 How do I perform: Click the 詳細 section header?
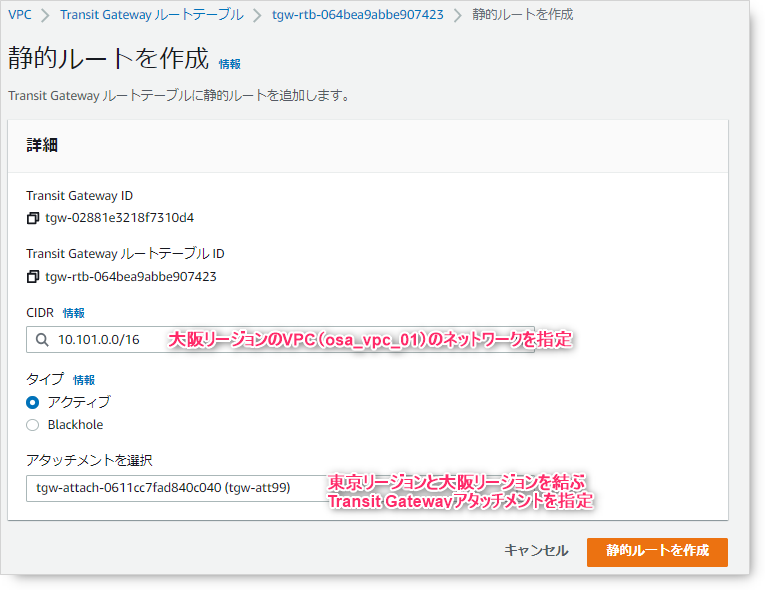[42, 145]
